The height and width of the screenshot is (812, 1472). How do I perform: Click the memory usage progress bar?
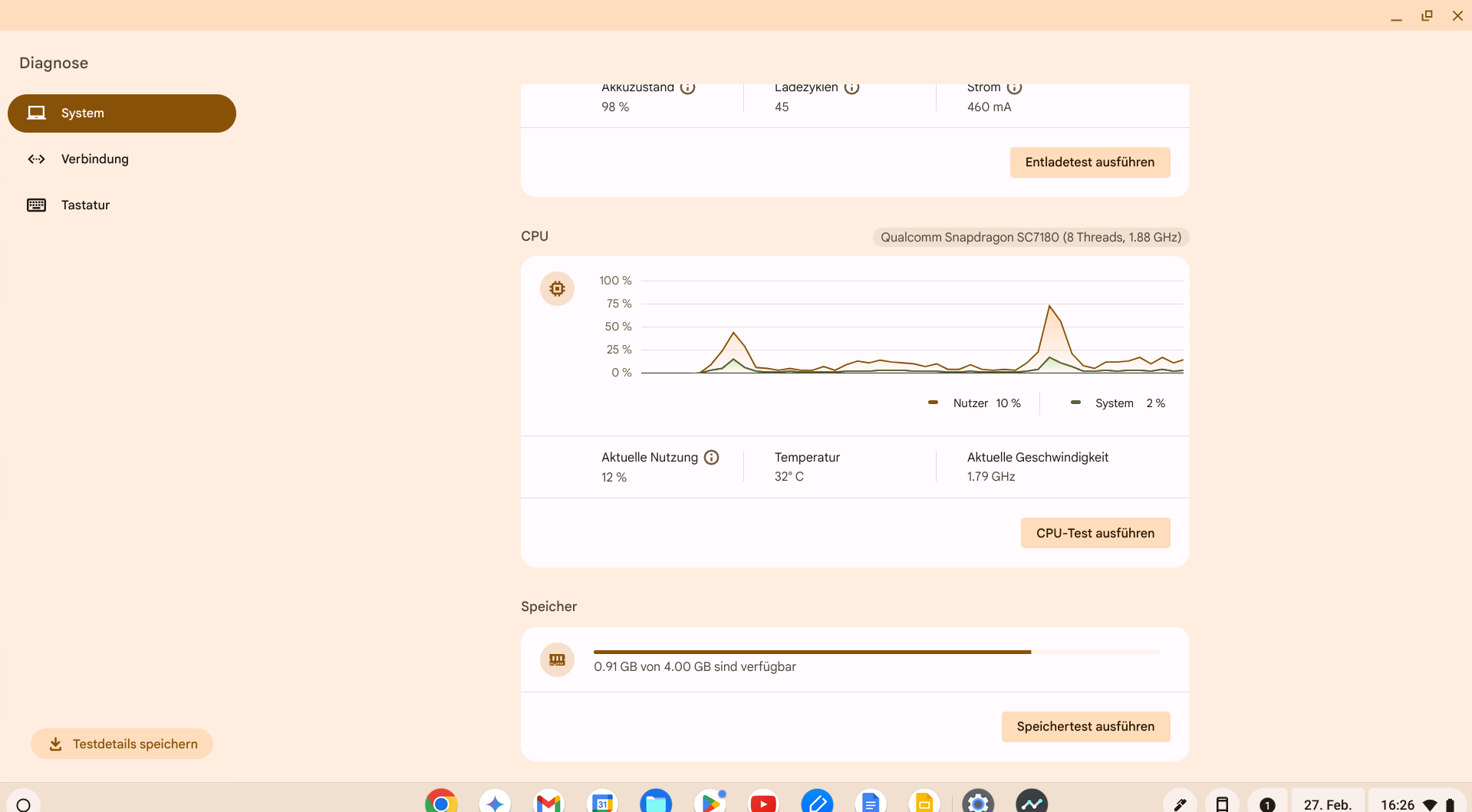coord(876,653)
